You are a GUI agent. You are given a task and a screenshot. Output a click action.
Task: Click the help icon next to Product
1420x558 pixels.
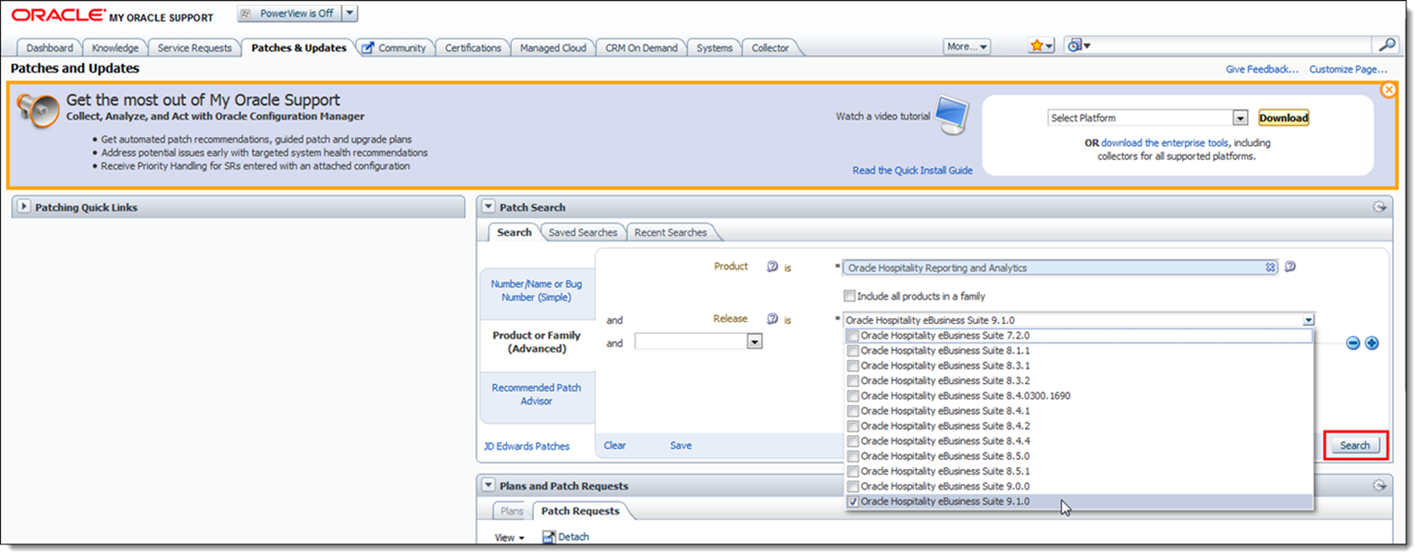772,267
